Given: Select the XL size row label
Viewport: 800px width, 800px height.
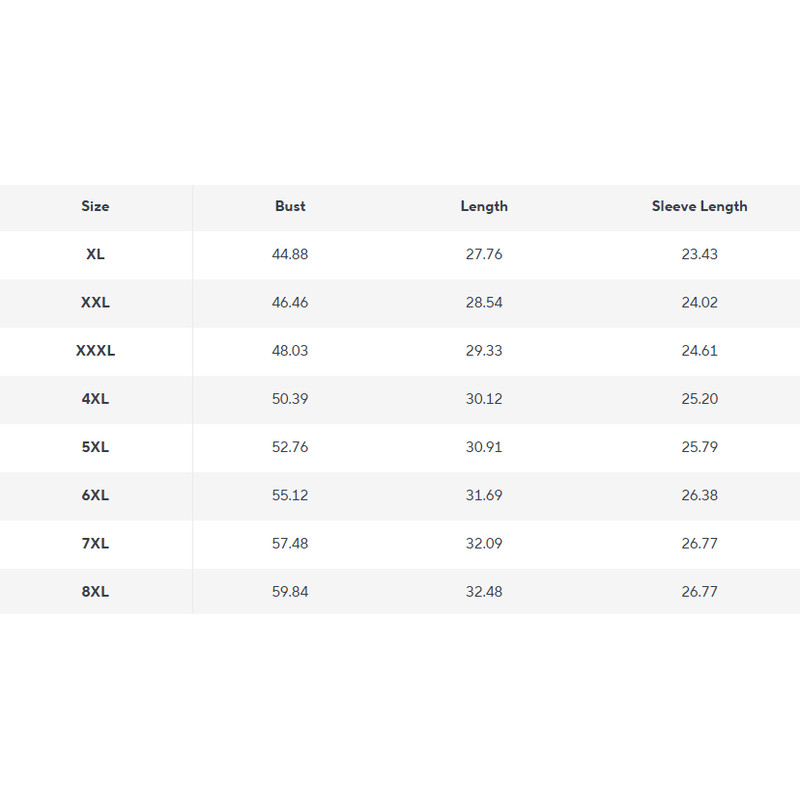Looking at the screenshot, I should (95, 254).
